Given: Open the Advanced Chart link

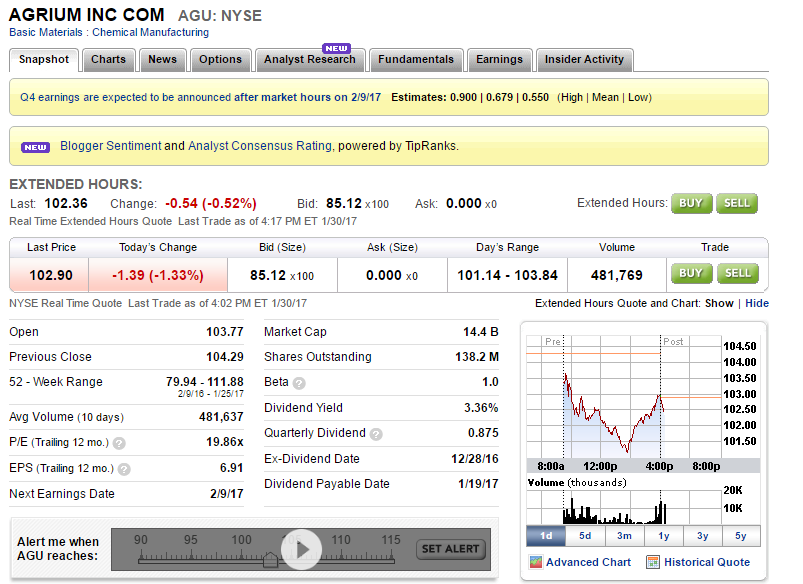Looking at the screenshot, I should tap(588, 562).
